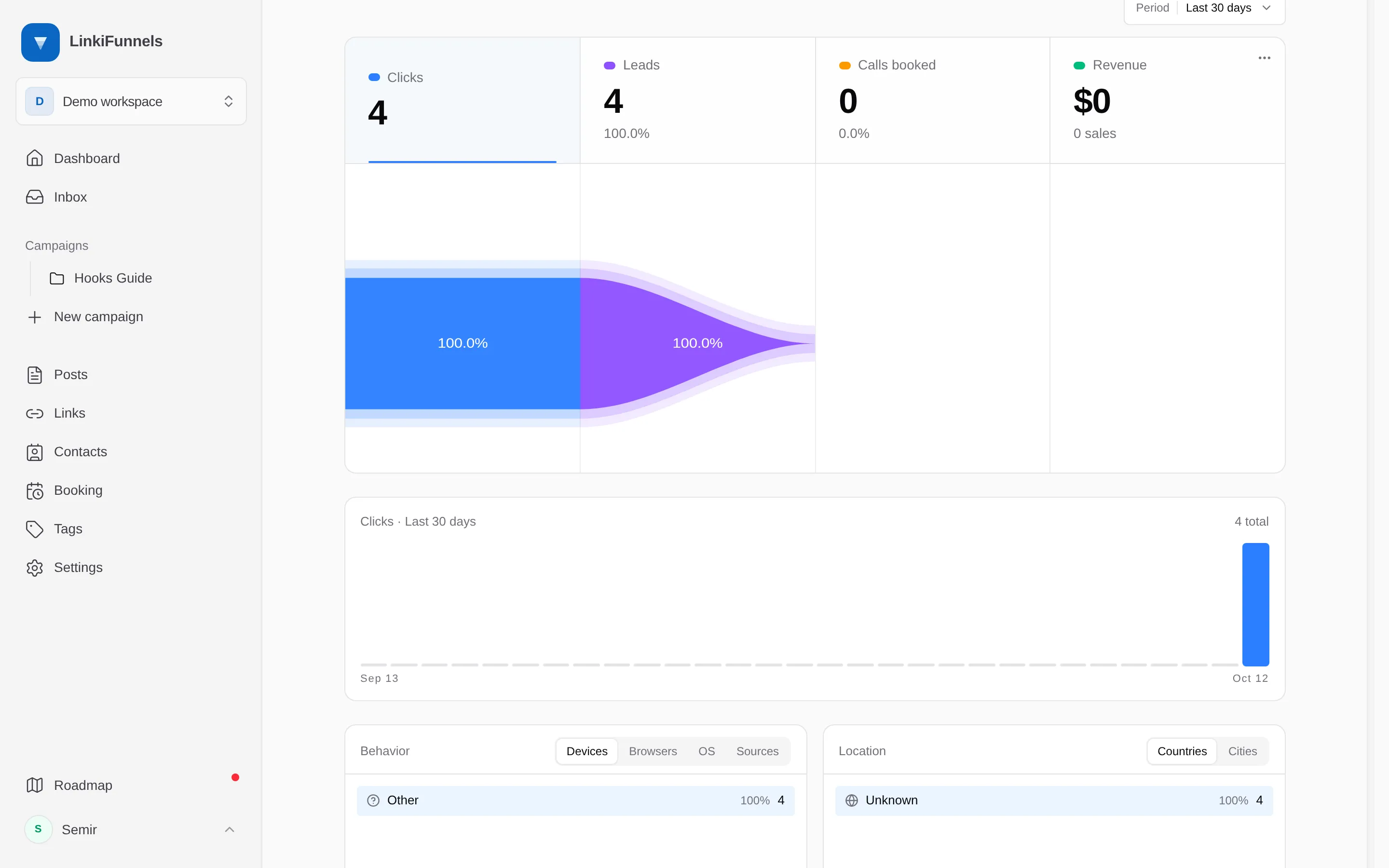Open Posts via its document icon
This screenshot has height=868, width=1389.
(34, 375)
